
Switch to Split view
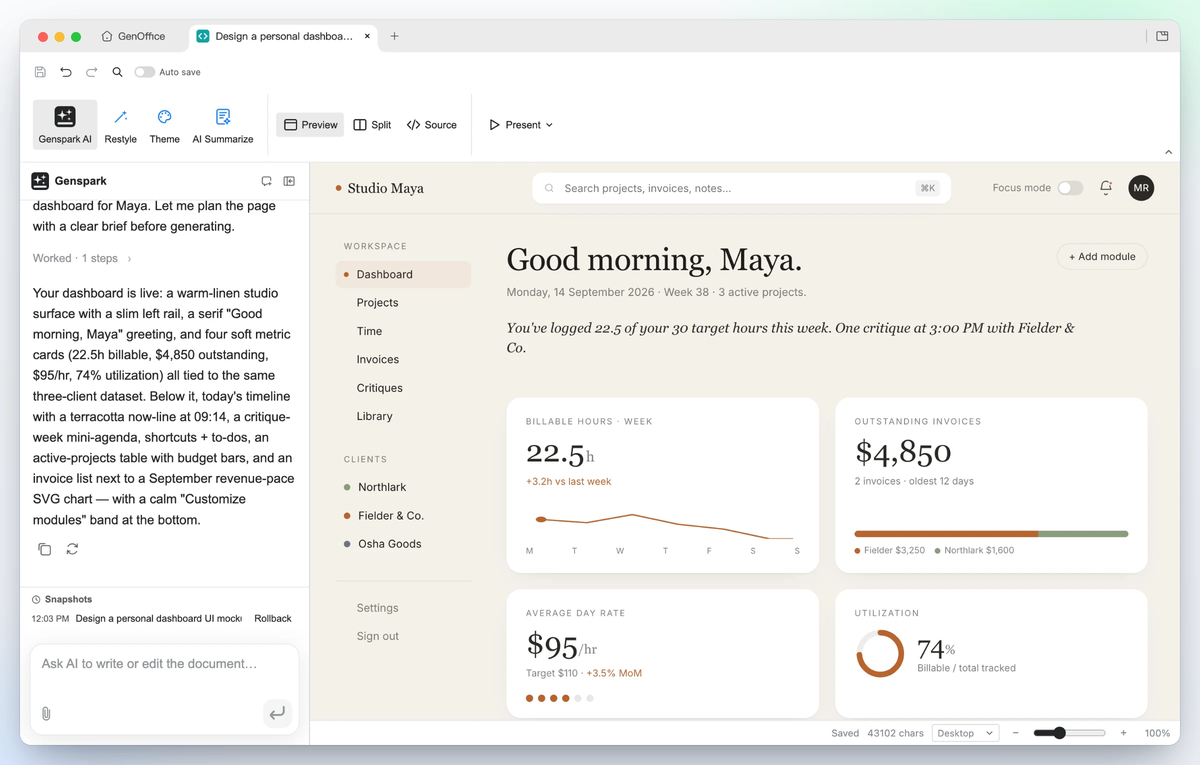[x=372, y=125]
